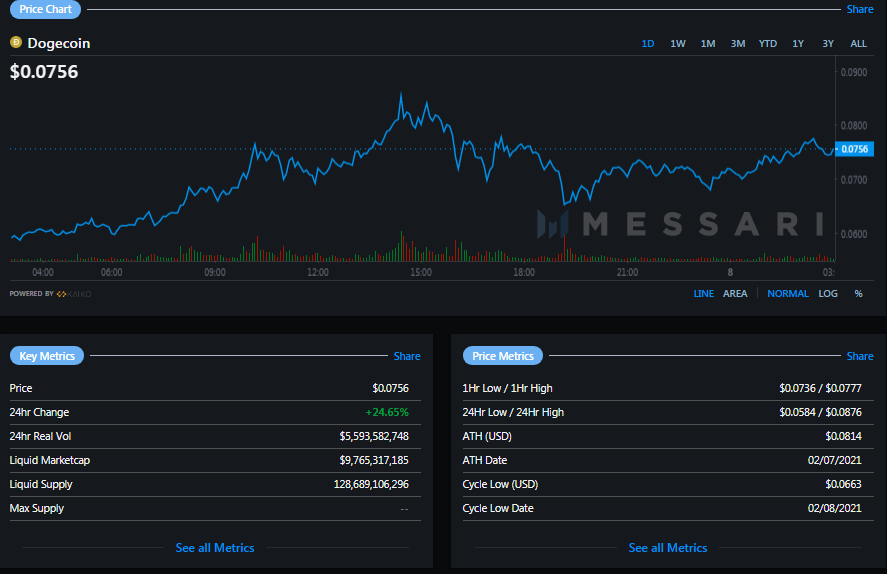The width and height of the screenshot is (887, 574).
Task: Click the Key Metrics header badge
Action: [47, 356]
